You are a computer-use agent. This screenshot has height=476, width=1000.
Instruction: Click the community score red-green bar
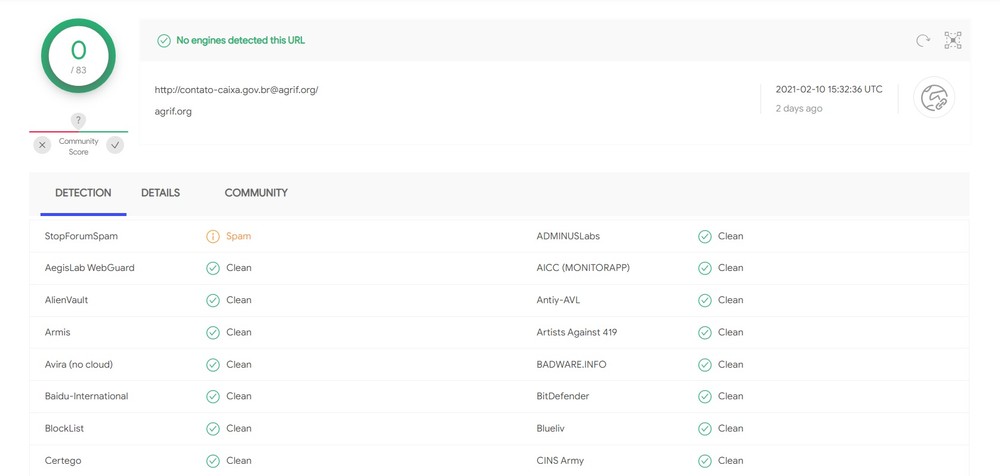click(x=78, y=132)
